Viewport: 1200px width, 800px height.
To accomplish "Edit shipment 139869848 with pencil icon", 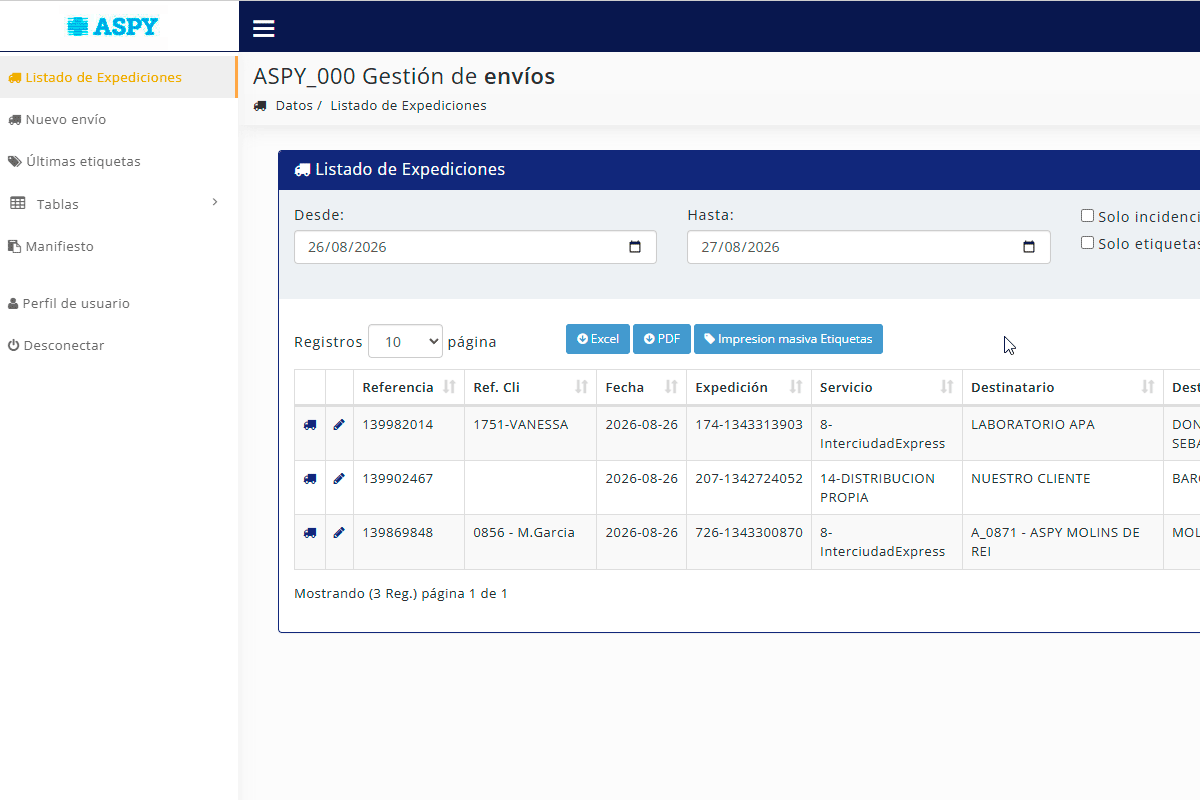I will (339, 533).
